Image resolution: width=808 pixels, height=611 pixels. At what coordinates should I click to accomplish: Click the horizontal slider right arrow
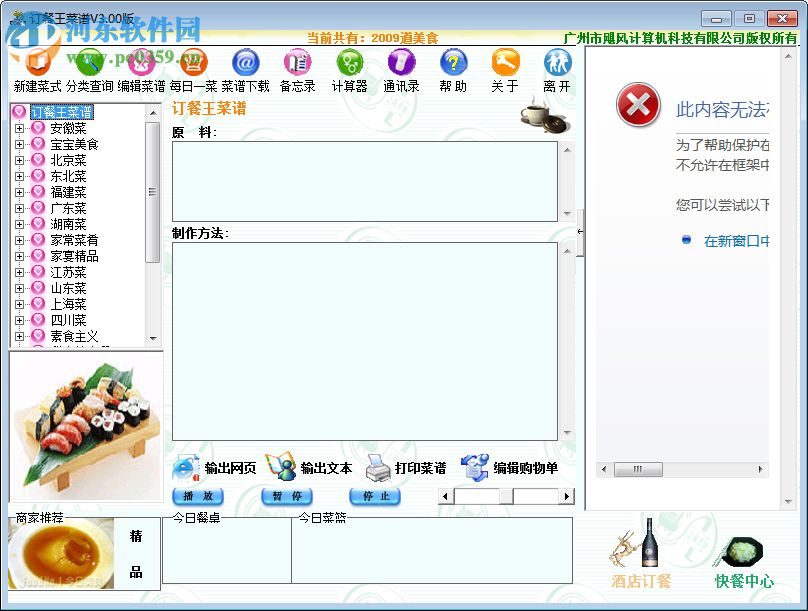click(566, 494)
